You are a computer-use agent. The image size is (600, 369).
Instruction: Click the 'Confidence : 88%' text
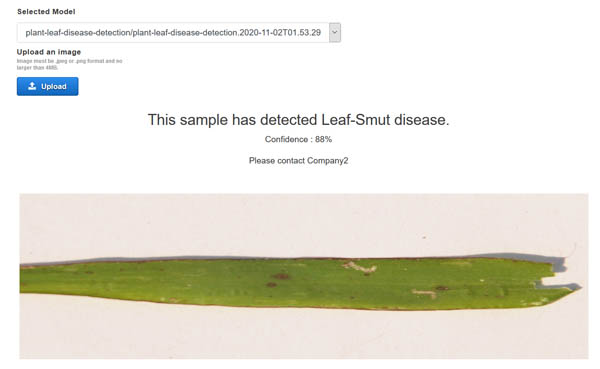(298, 139)
